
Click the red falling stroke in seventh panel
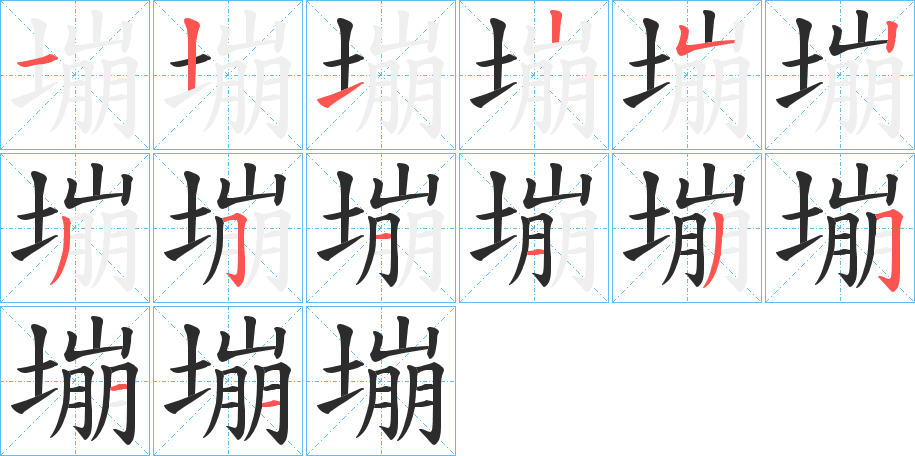60,250
